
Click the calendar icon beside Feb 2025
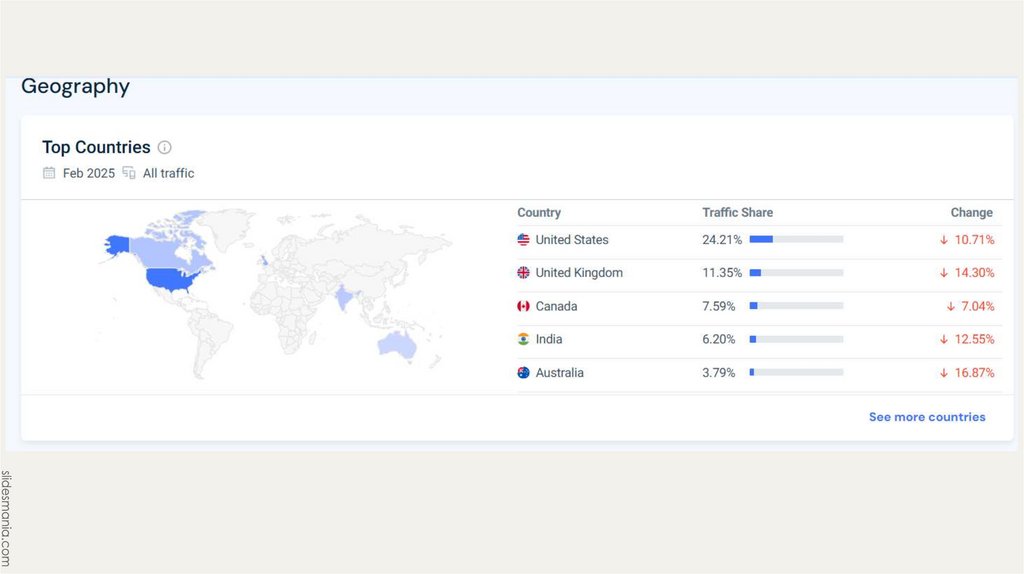click(49, 173)
